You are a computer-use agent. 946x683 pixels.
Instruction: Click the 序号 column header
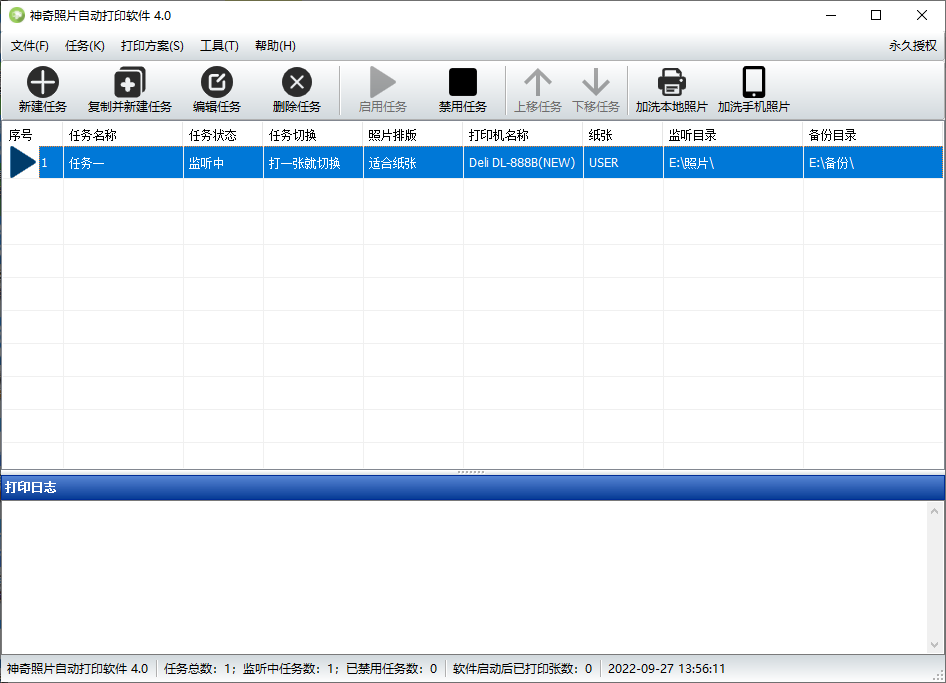33,135
